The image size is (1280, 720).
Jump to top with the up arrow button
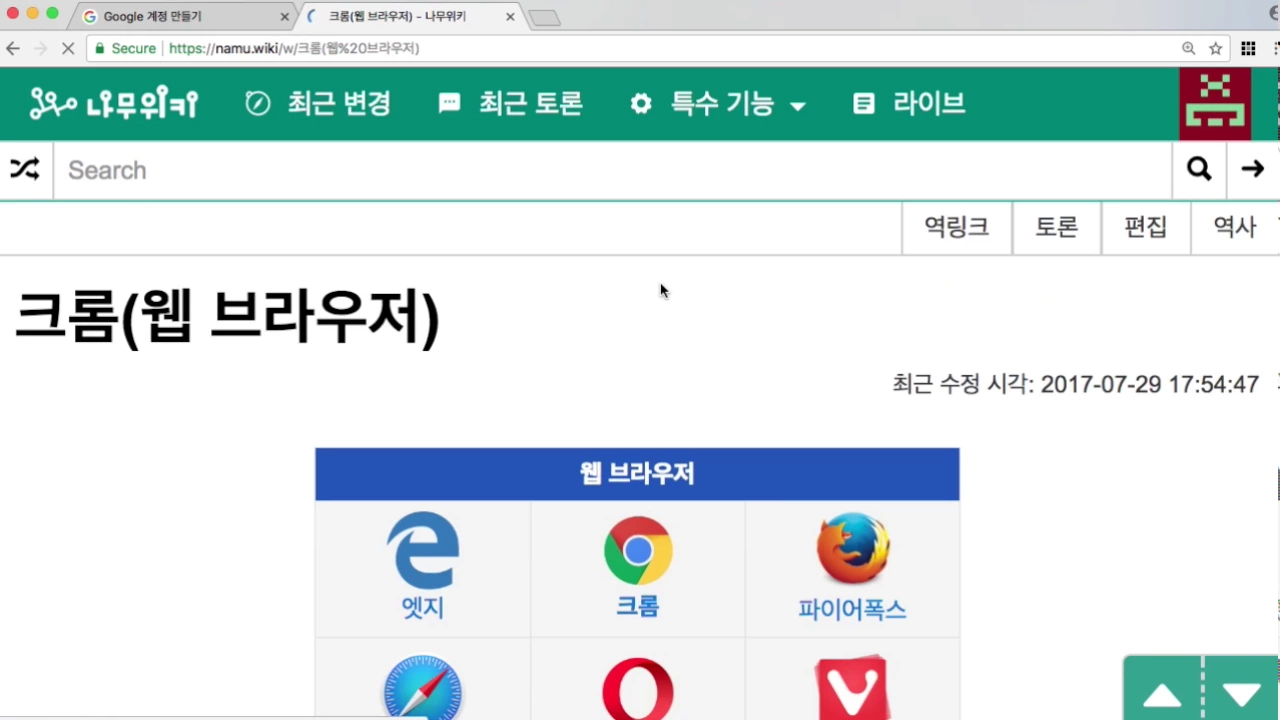click(x=1162, y=696)
